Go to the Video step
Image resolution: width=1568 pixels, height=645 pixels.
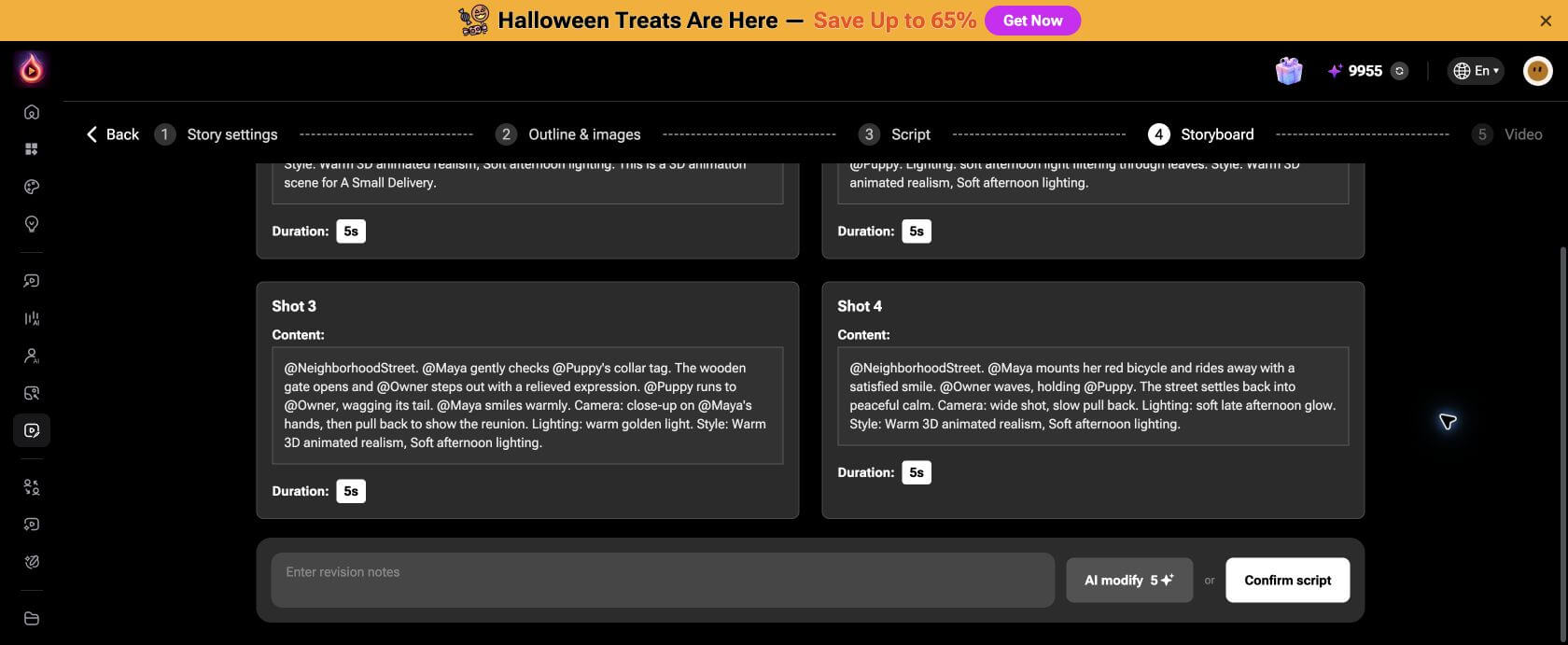[x=1507, y=134]
